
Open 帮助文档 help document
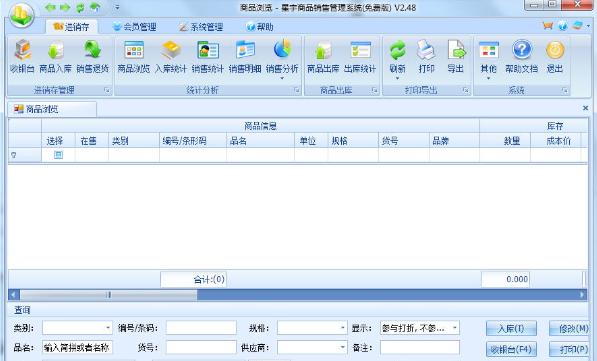point(522,57)
